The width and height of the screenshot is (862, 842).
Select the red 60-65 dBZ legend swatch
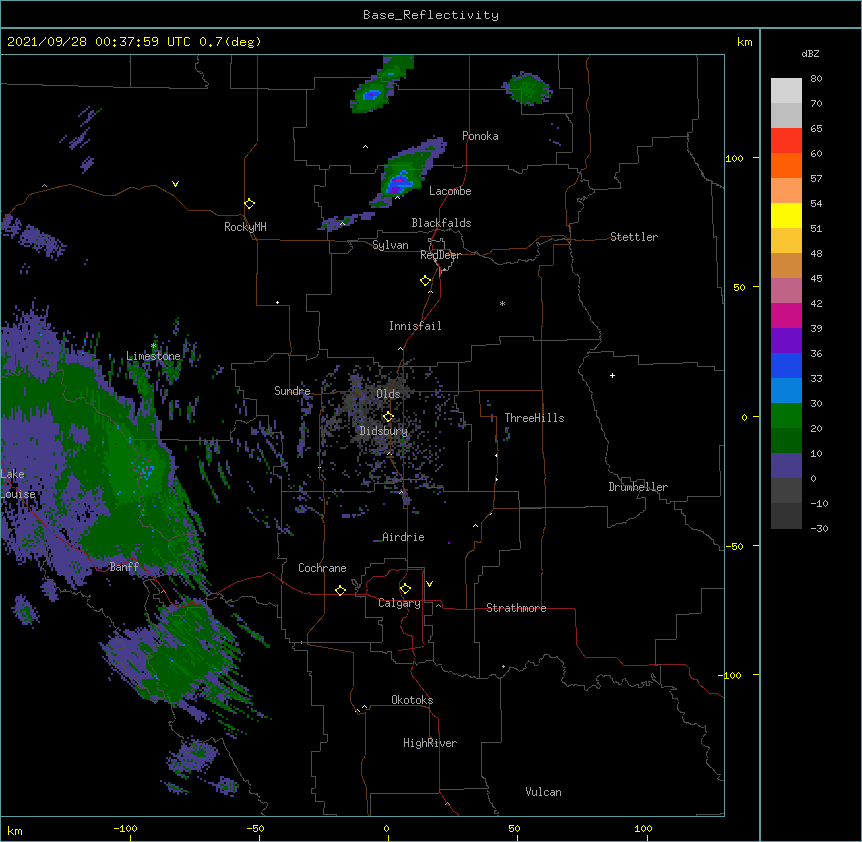coord(786,141)
